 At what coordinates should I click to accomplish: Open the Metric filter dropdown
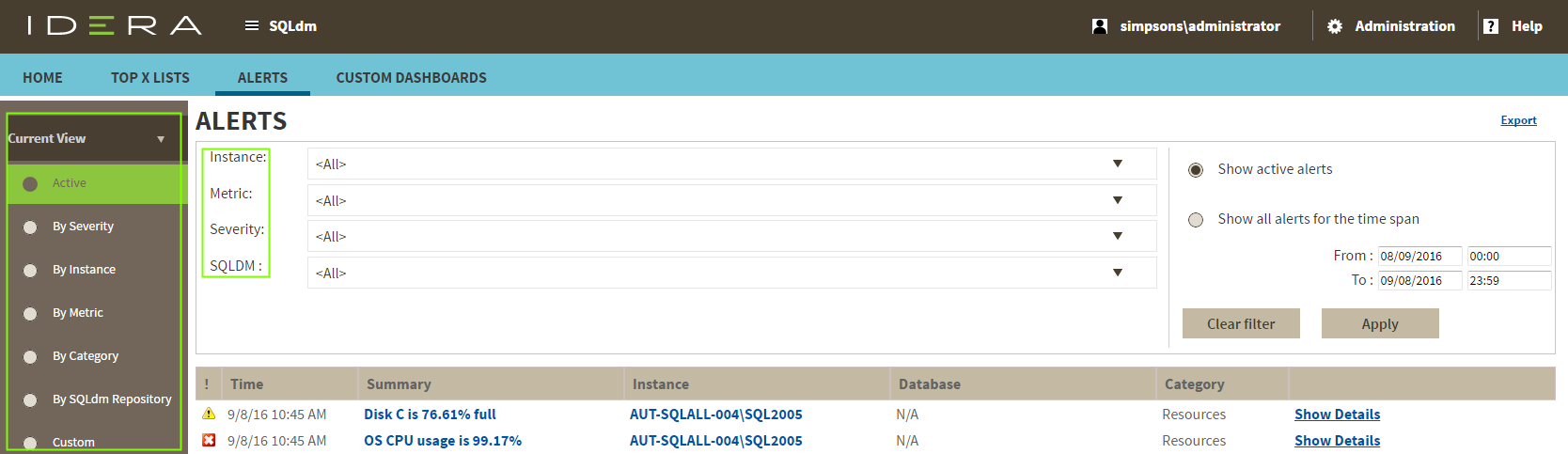click(731, 200)
